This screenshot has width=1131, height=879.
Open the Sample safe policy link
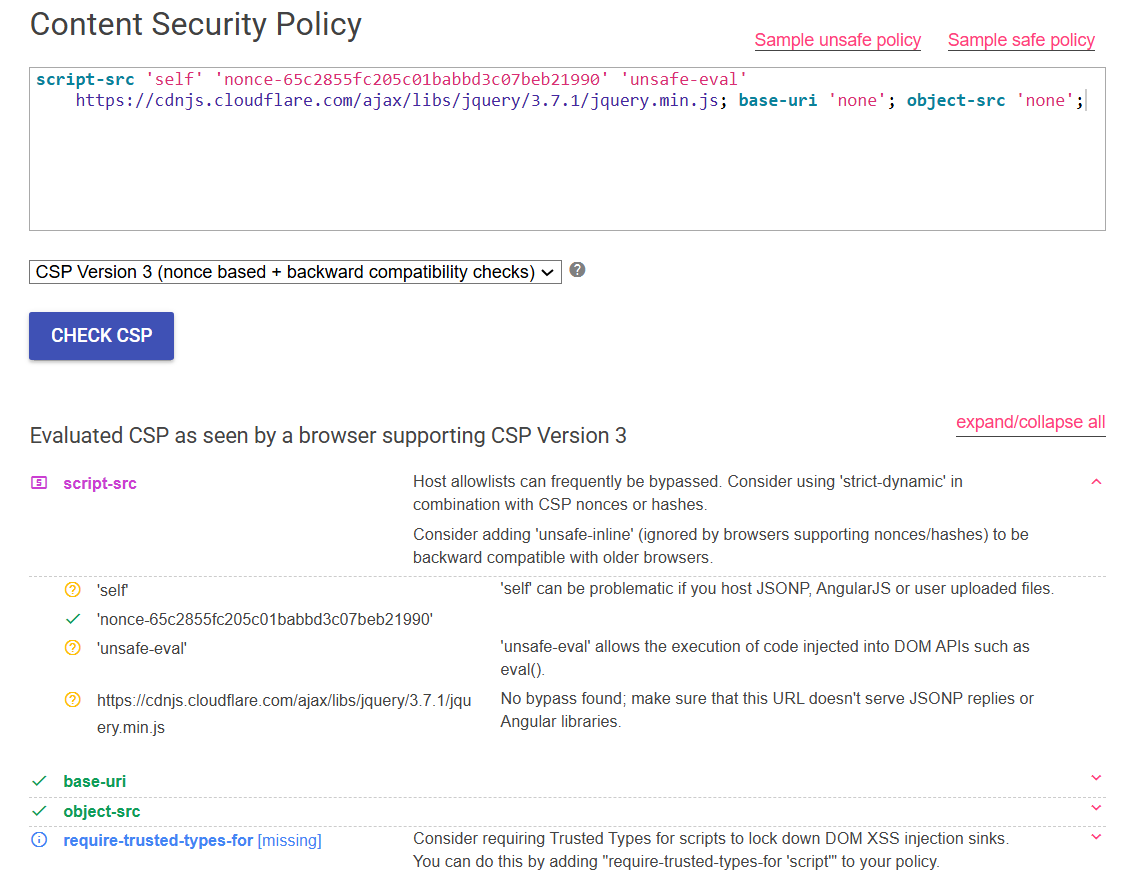pyautogui.click(x=1021, y=40)
